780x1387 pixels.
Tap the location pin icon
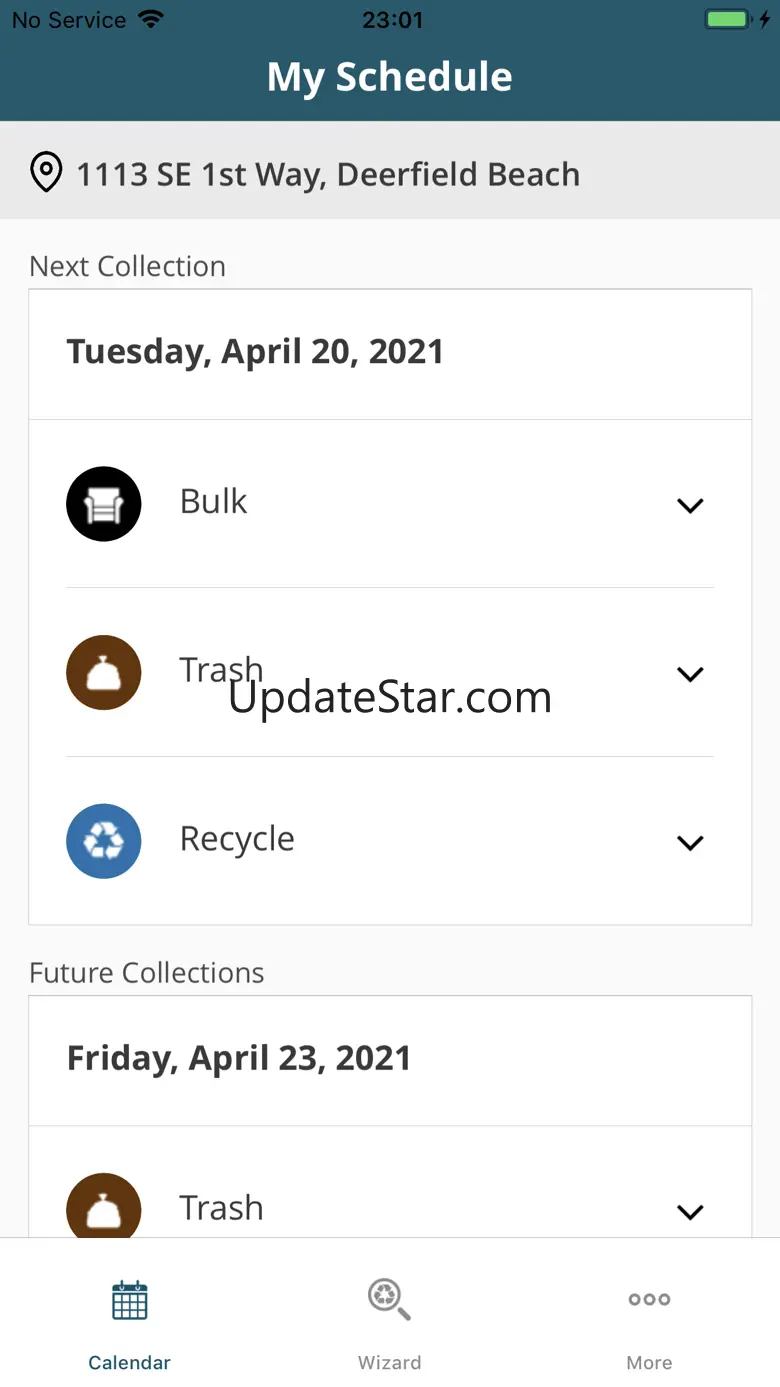(x=46, y=173)
